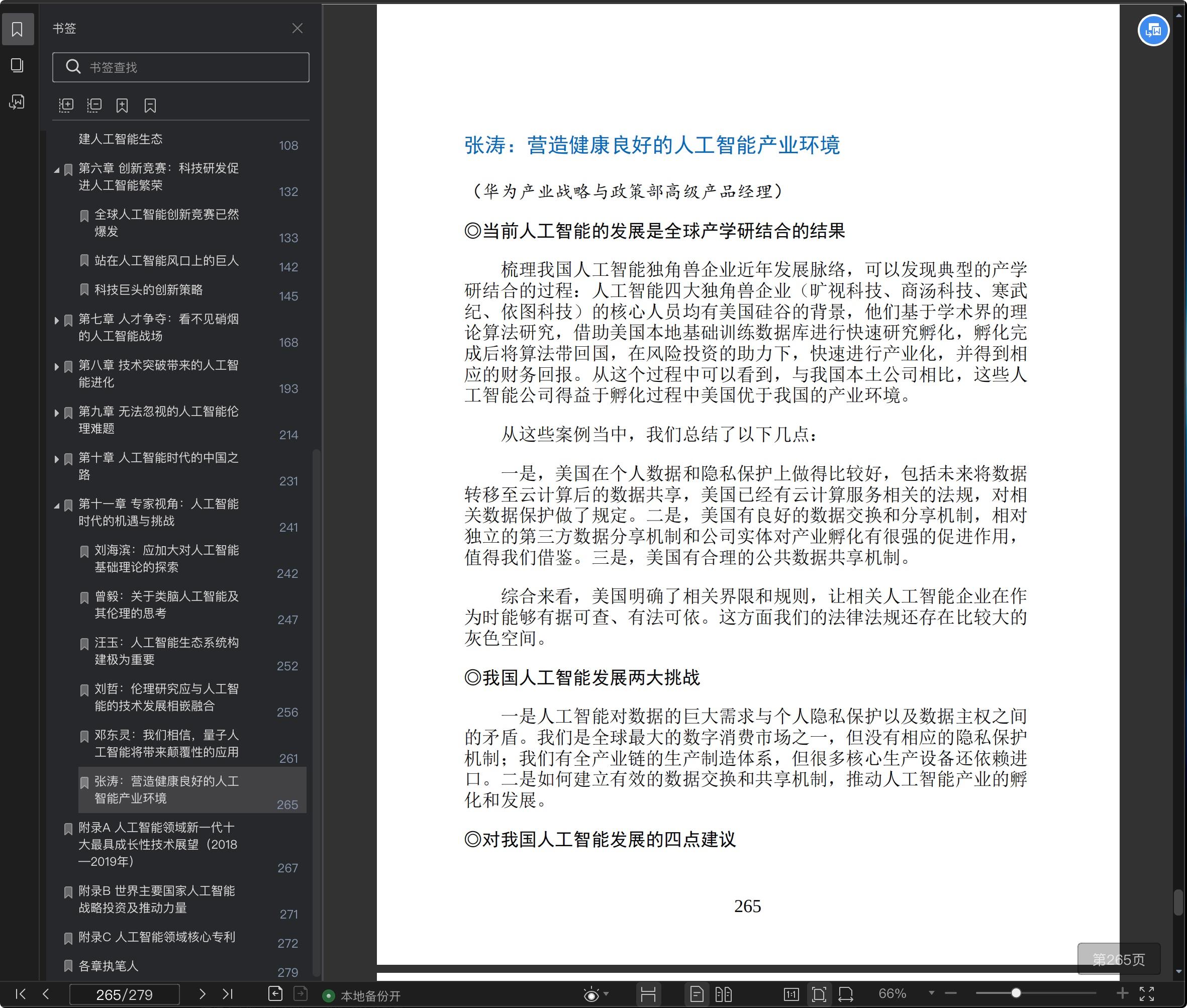Viewport: 1187px width, 1008px height.
Task: Collapse chapter six 创新竞赛 bookmark
Action: 57,170
